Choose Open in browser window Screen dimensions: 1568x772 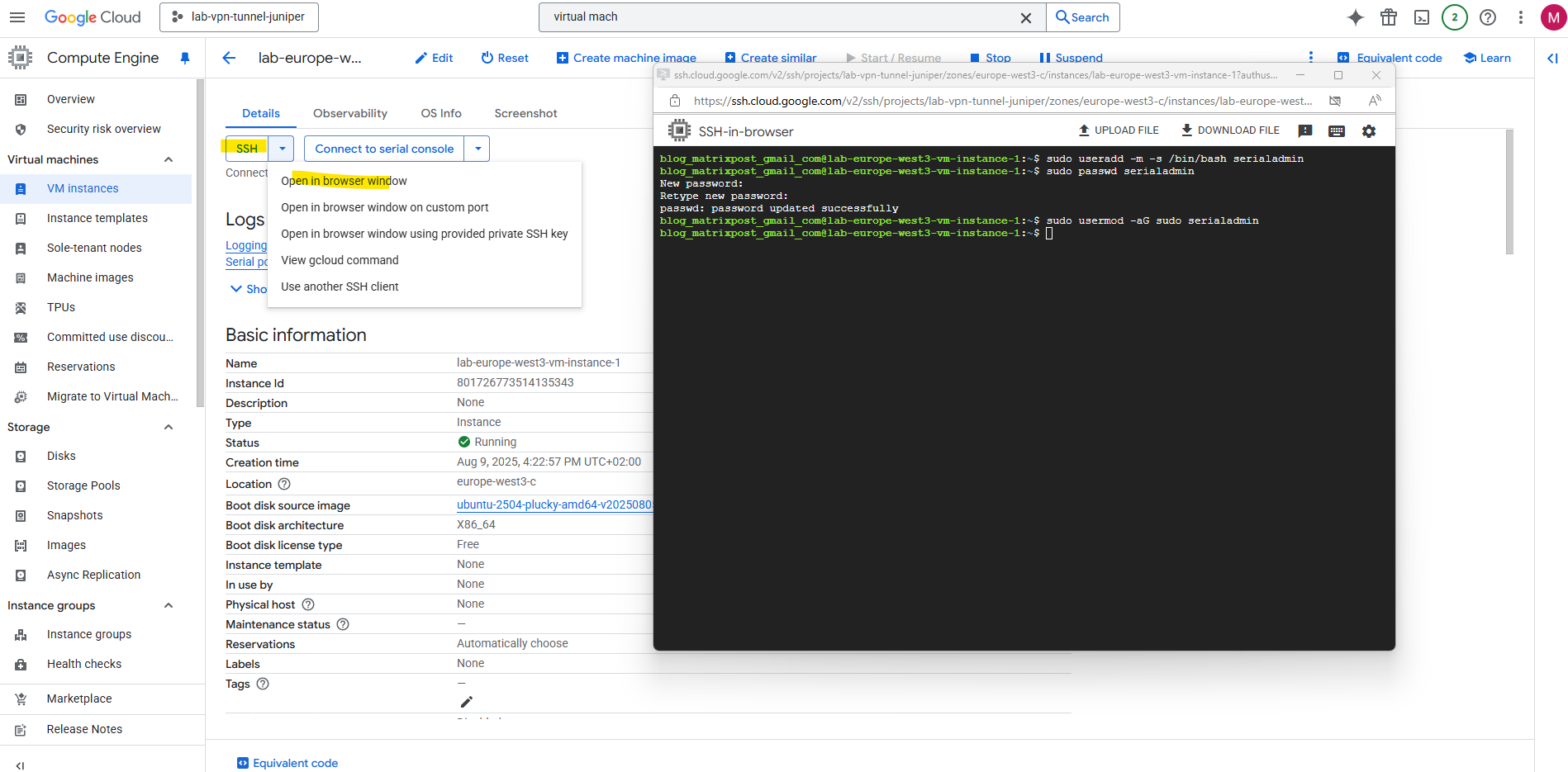[425, 181]
